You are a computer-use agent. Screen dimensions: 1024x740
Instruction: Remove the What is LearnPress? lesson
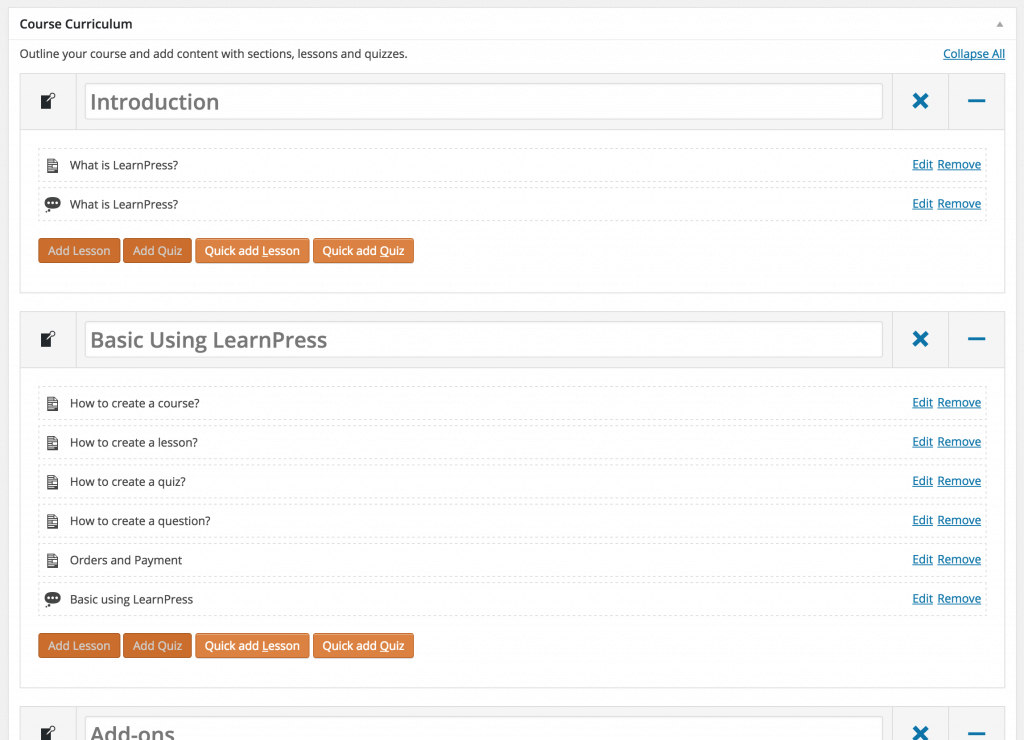(x=959, y=165)
